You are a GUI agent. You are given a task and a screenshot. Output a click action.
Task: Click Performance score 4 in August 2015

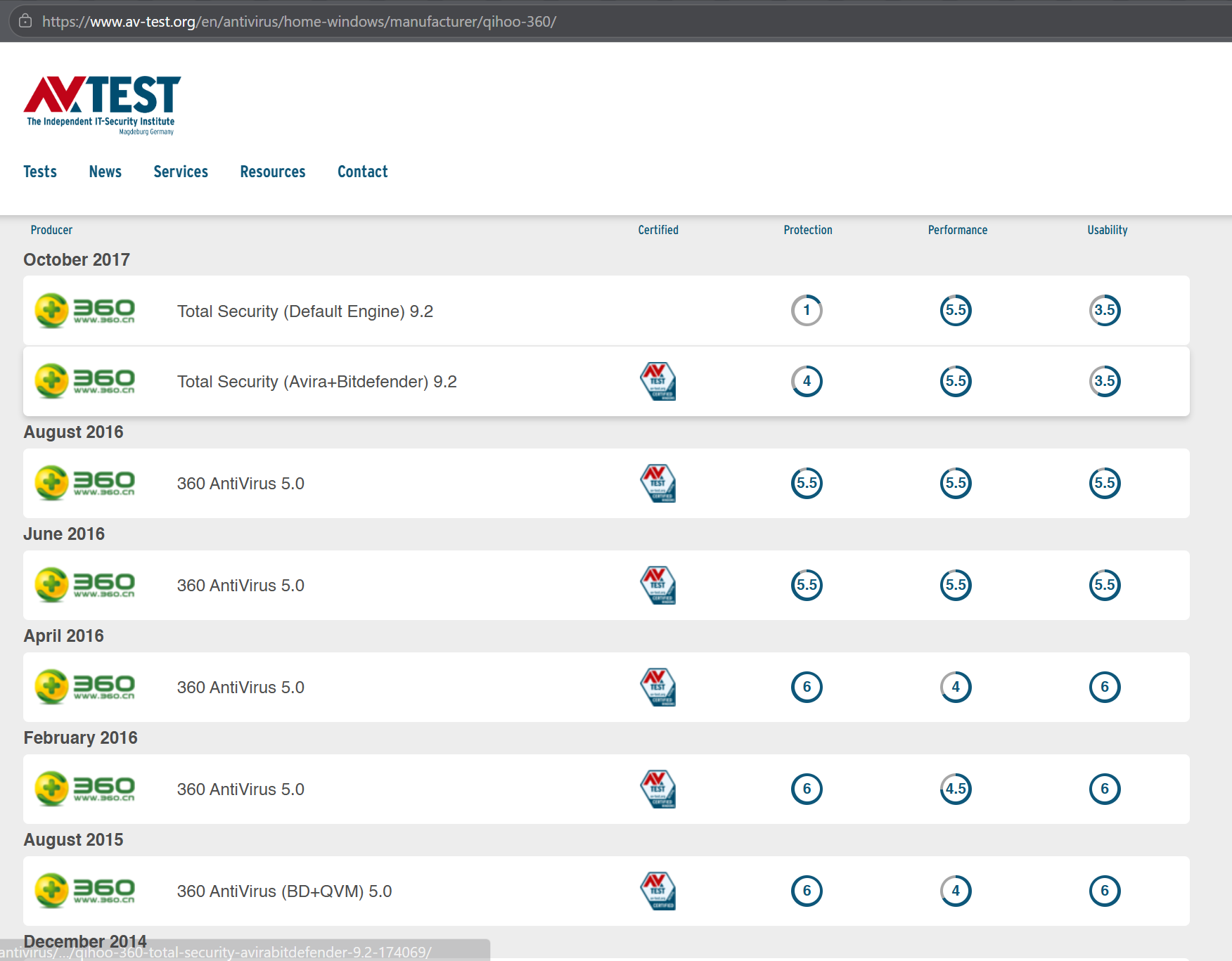coord(956,891)
